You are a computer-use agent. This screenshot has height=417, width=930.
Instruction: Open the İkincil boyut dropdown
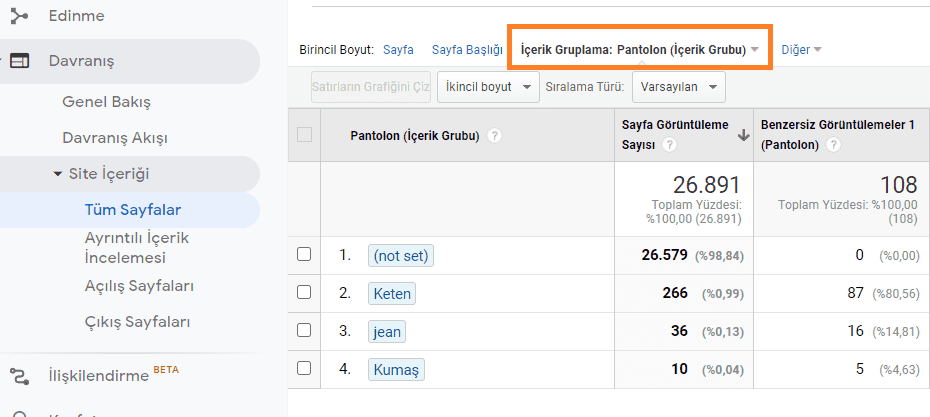(488, 87)
